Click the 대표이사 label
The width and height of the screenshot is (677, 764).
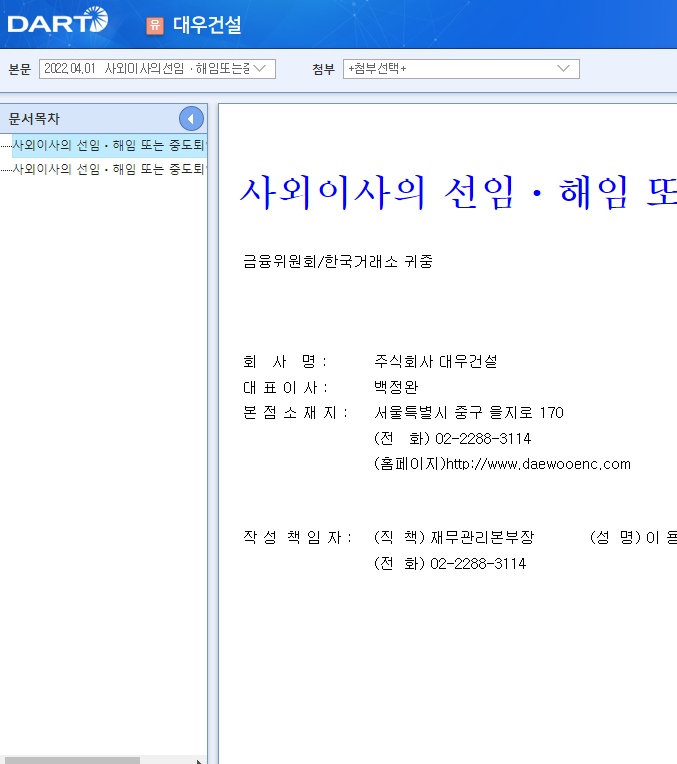[x=285, y=387]
